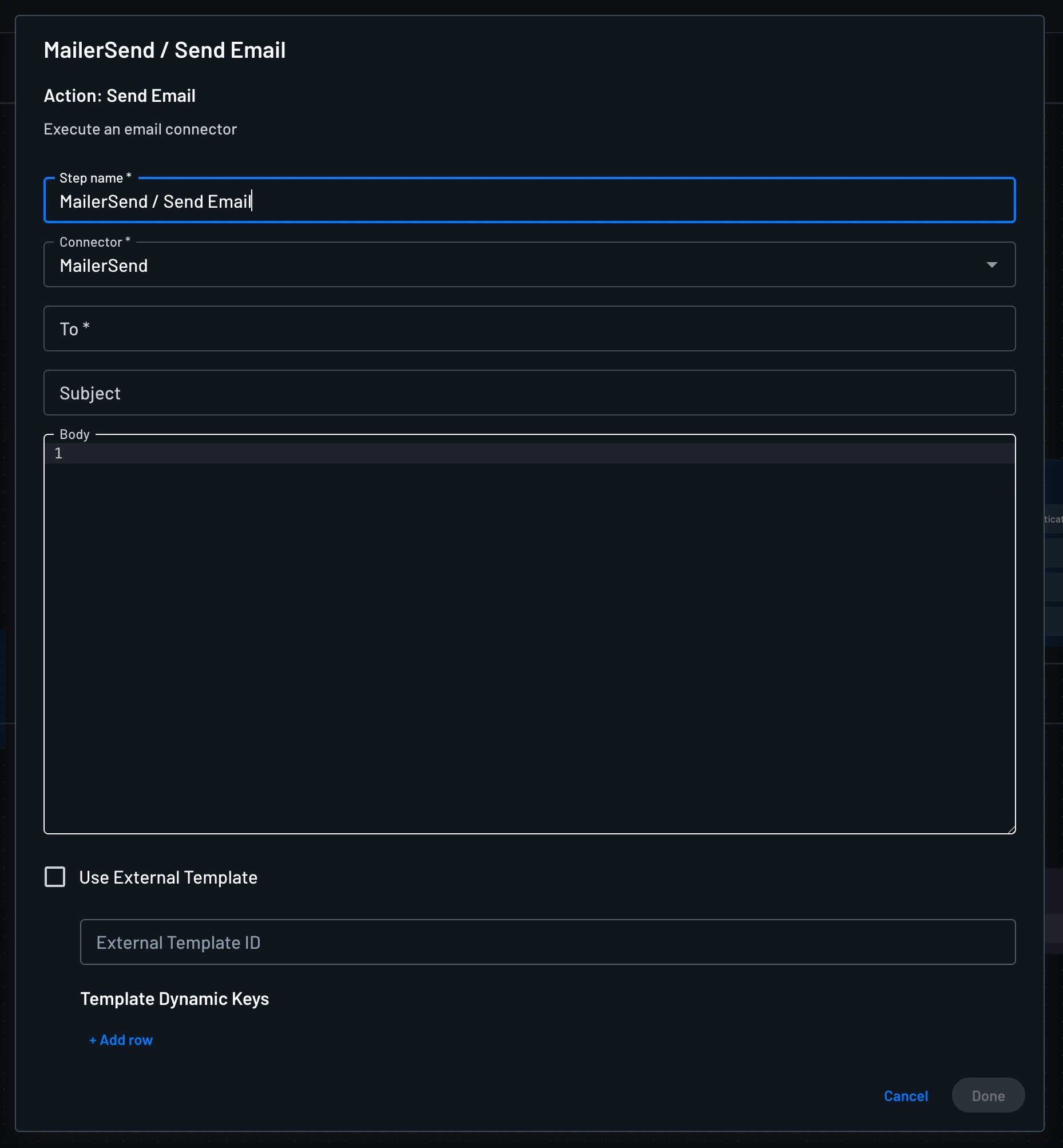The image size is (1063, 1148).
Task: Click line number 1 in the Body gutter
Action: pos(58,453)
